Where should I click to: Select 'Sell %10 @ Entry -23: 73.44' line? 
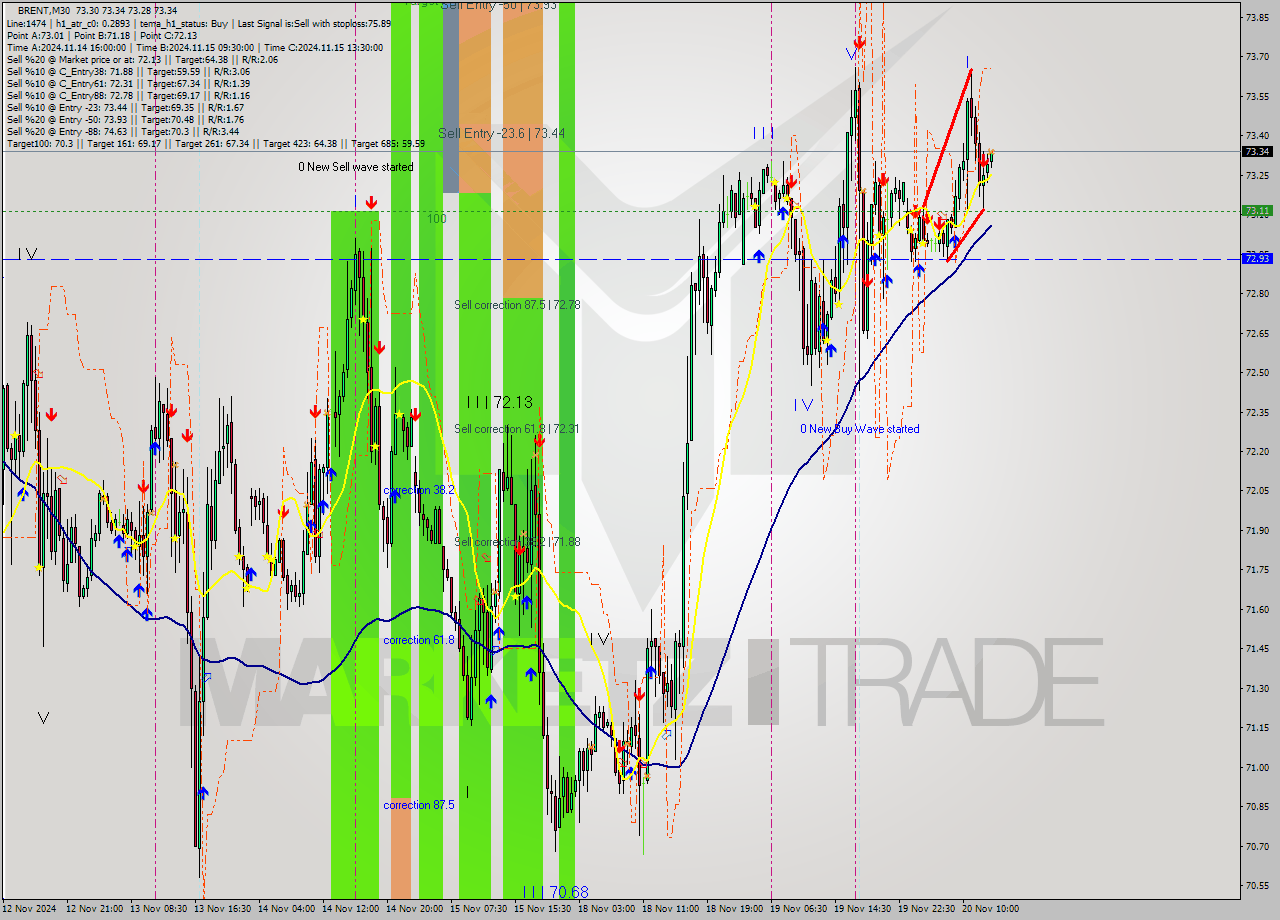tap(125, 107)
